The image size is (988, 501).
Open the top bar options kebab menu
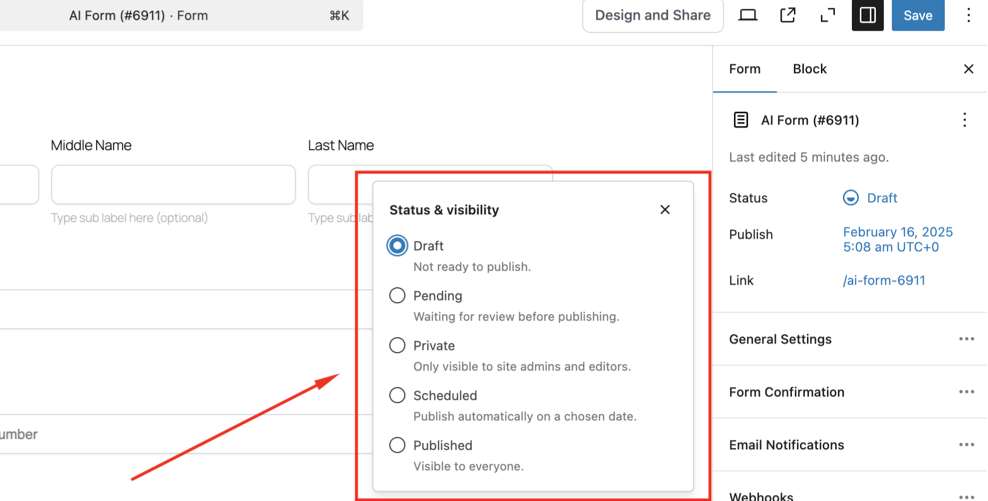click(x=968, y=15)
